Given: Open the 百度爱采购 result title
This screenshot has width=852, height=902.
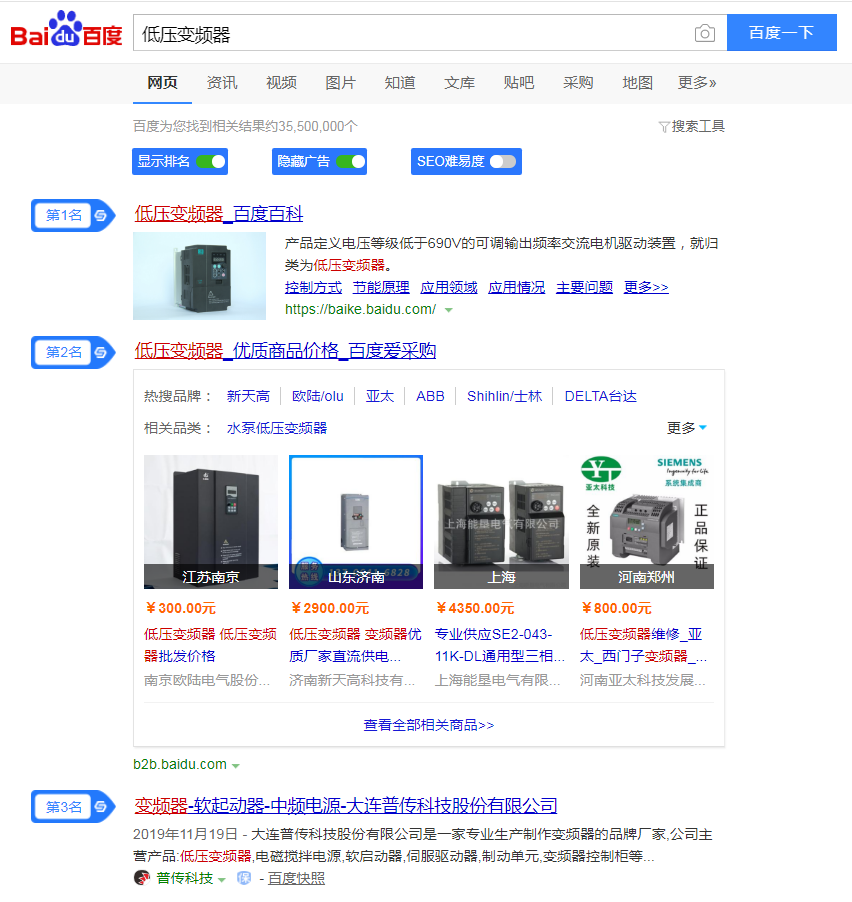Looking at the screenshot, I should pyautogui.click(x=285, y=351).
